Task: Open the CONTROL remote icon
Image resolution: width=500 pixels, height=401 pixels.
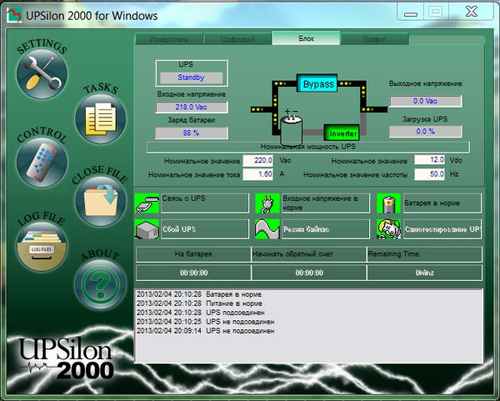Action: [42, 163]
